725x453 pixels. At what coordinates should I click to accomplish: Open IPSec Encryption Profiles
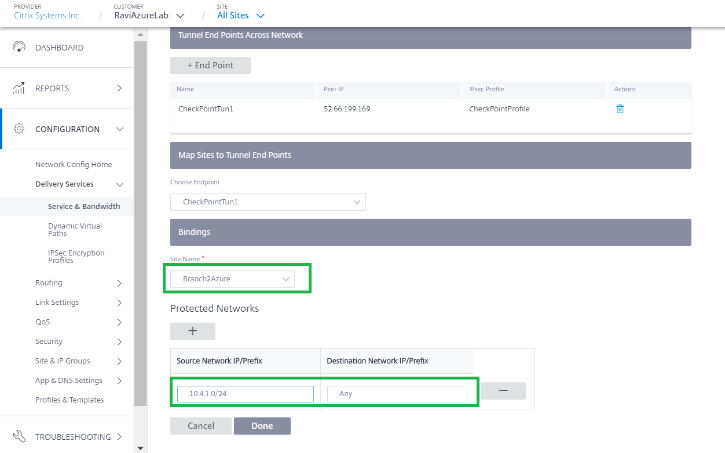[76, 256]
